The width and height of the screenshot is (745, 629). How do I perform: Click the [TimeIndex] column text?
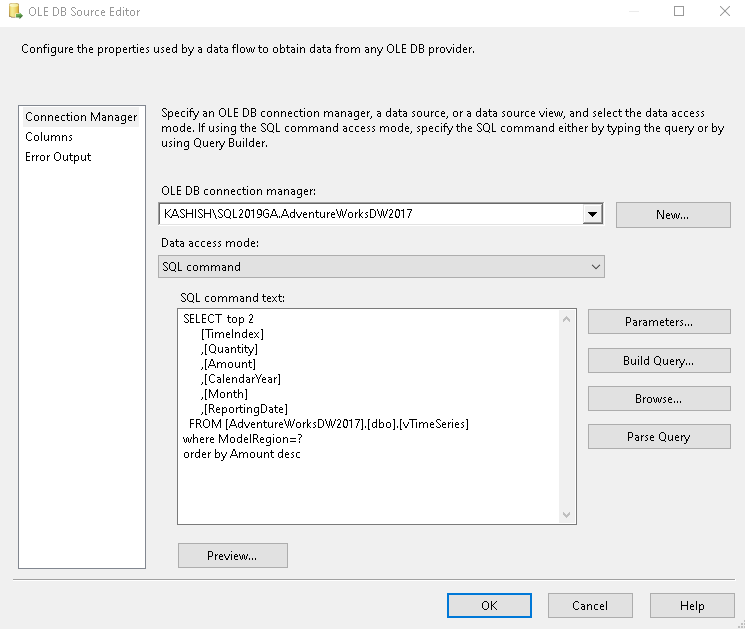232,334
